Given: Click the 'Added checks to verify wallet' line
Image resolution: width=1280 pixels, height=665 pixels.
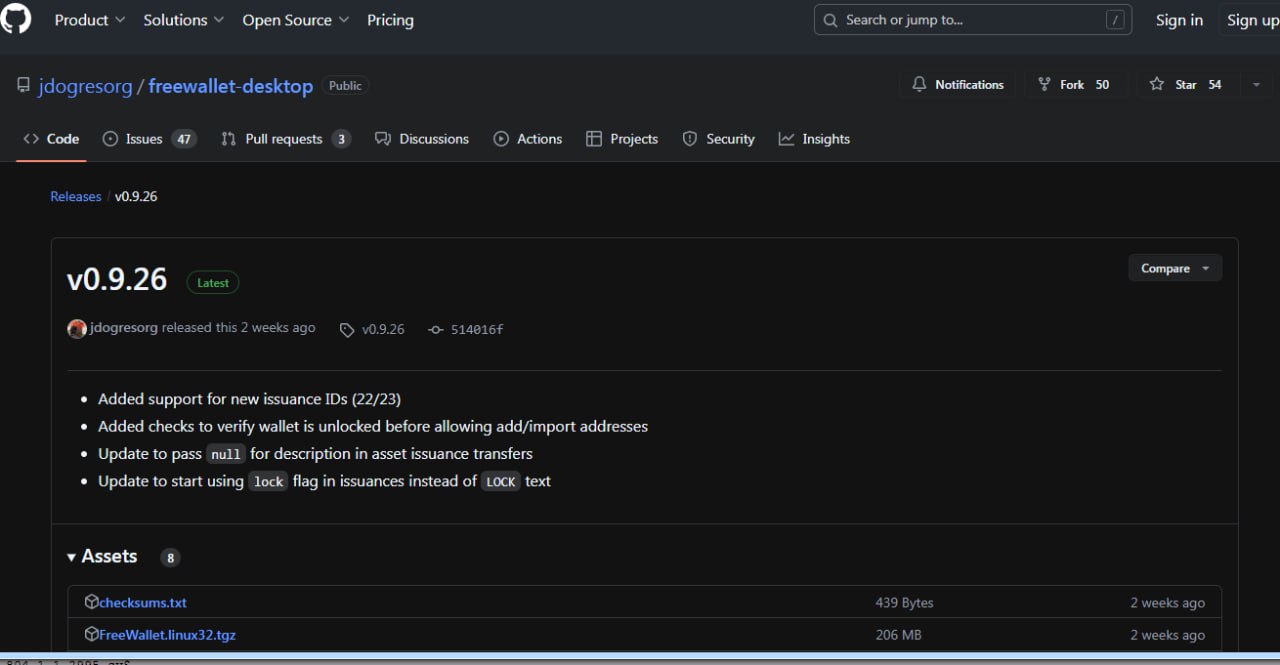Looking at the screenshot, I should coord(373,426).
